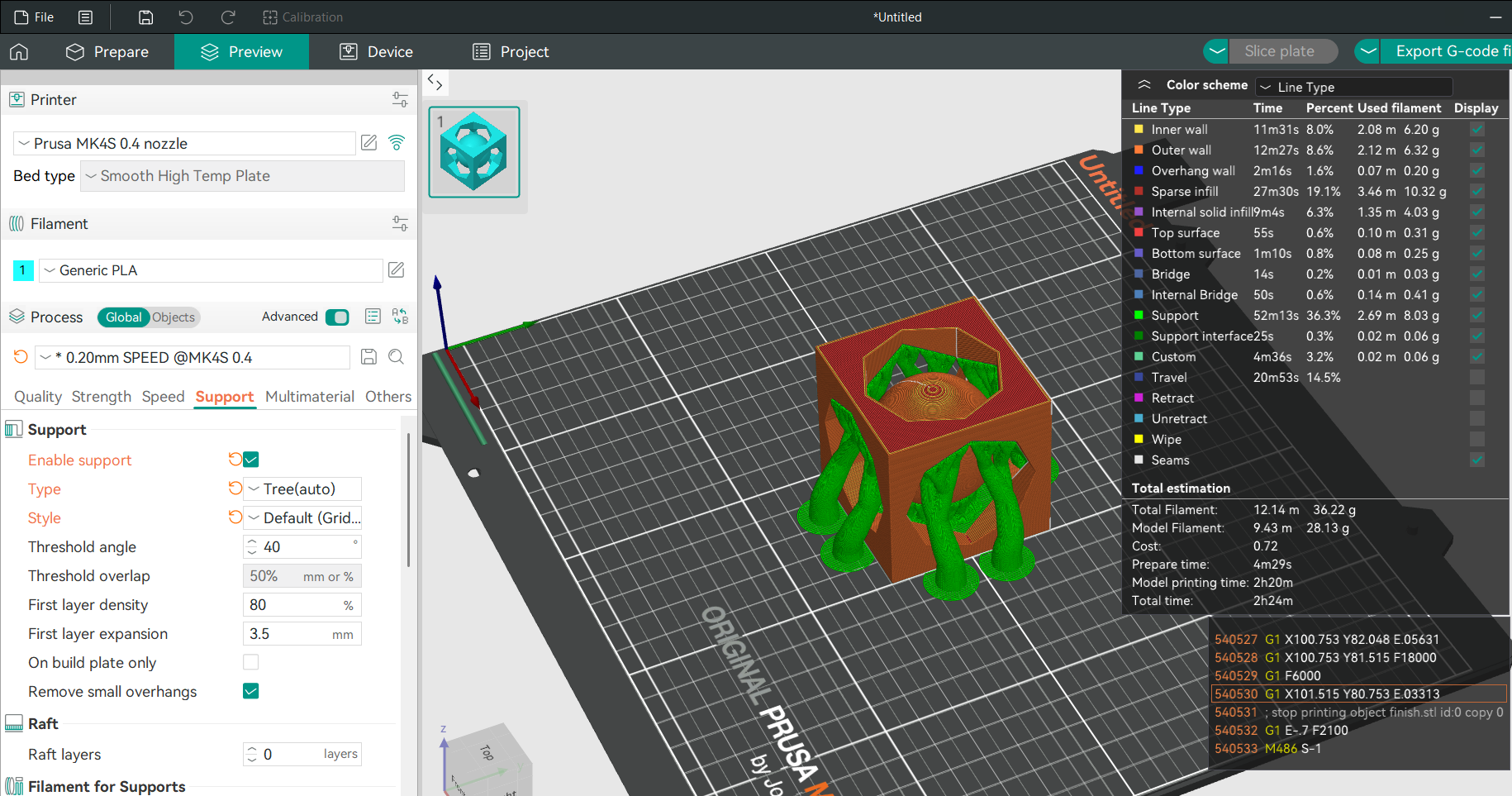Toggle On build plate only checkbox
The image size is (1512, 796).
[x=251, y=662]
